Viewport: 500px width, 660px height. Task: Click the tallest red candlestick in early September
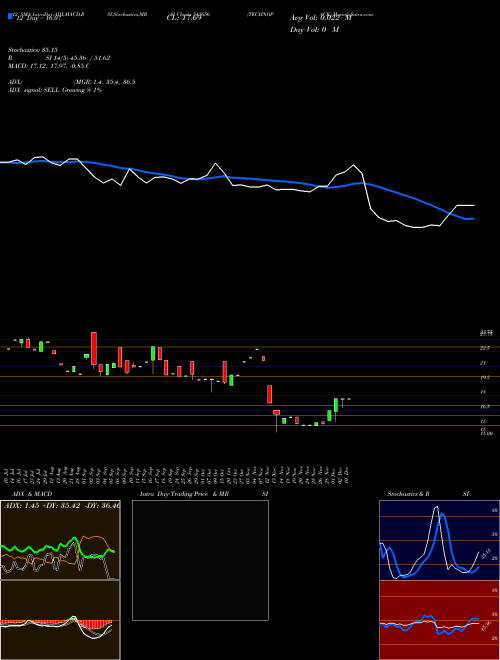94,349
